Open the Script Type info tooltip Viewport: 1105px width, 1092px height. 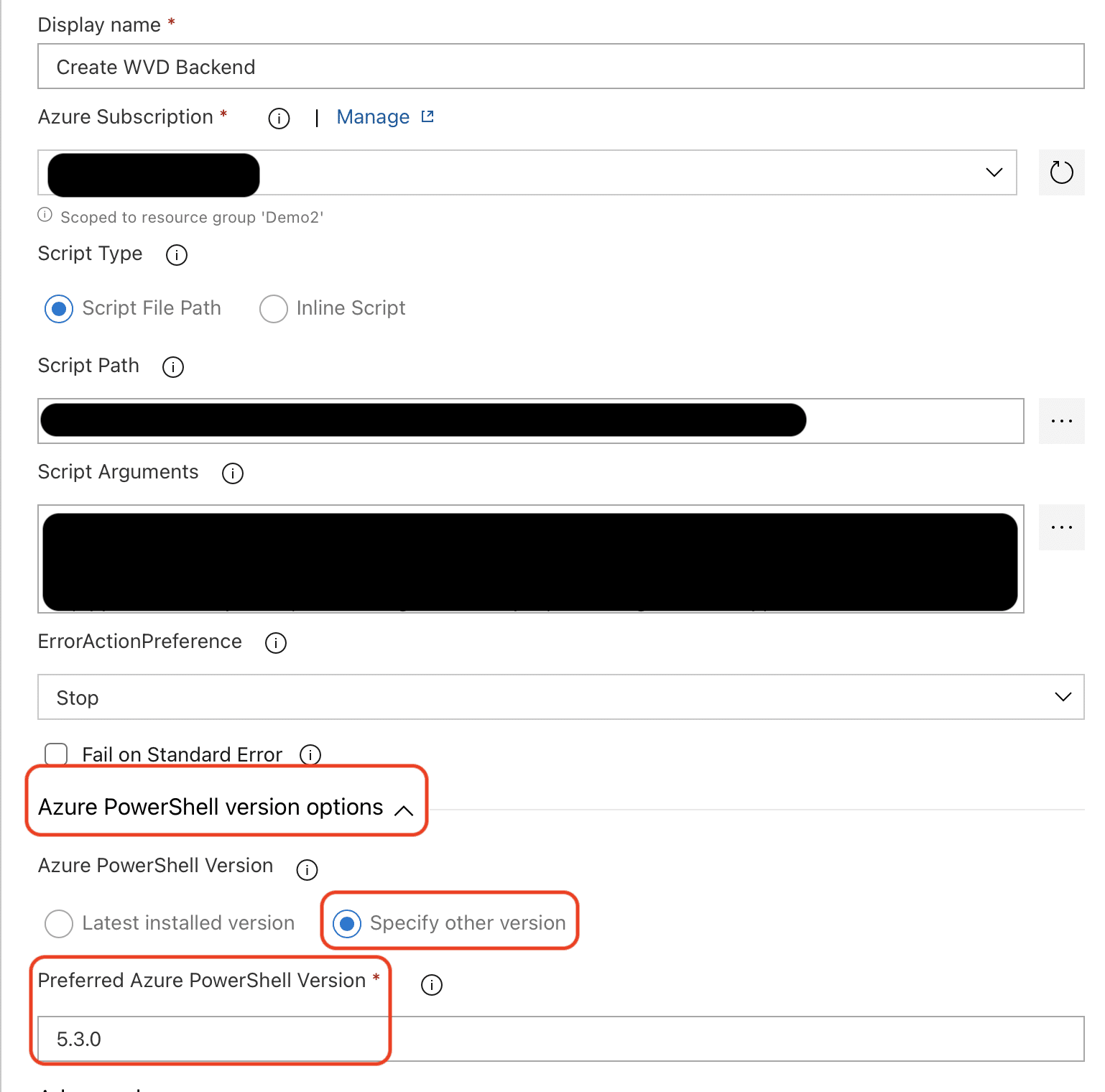pyautogui.click(x=176, y=255)
